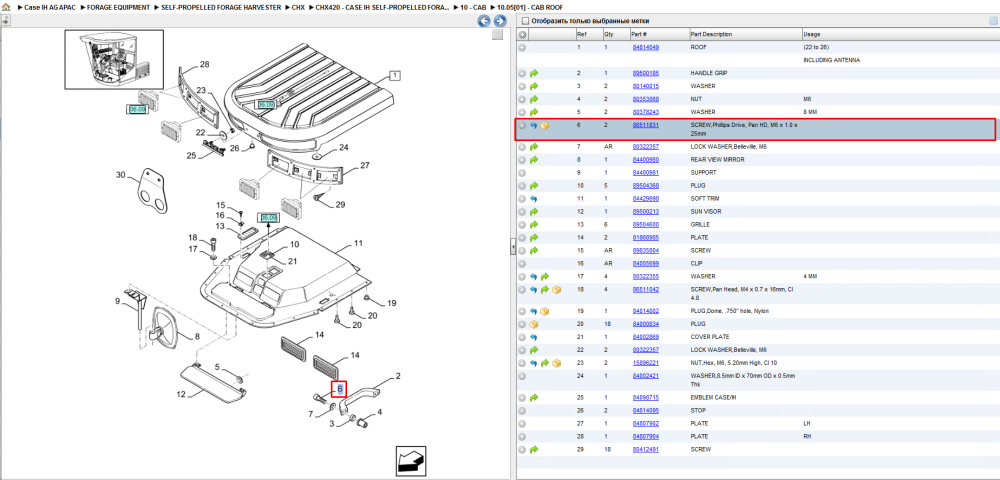Open the navigation tree panel toggle icon
Image resolution: width=1000 pixels, height=480 pixels.
click(5, 20)
